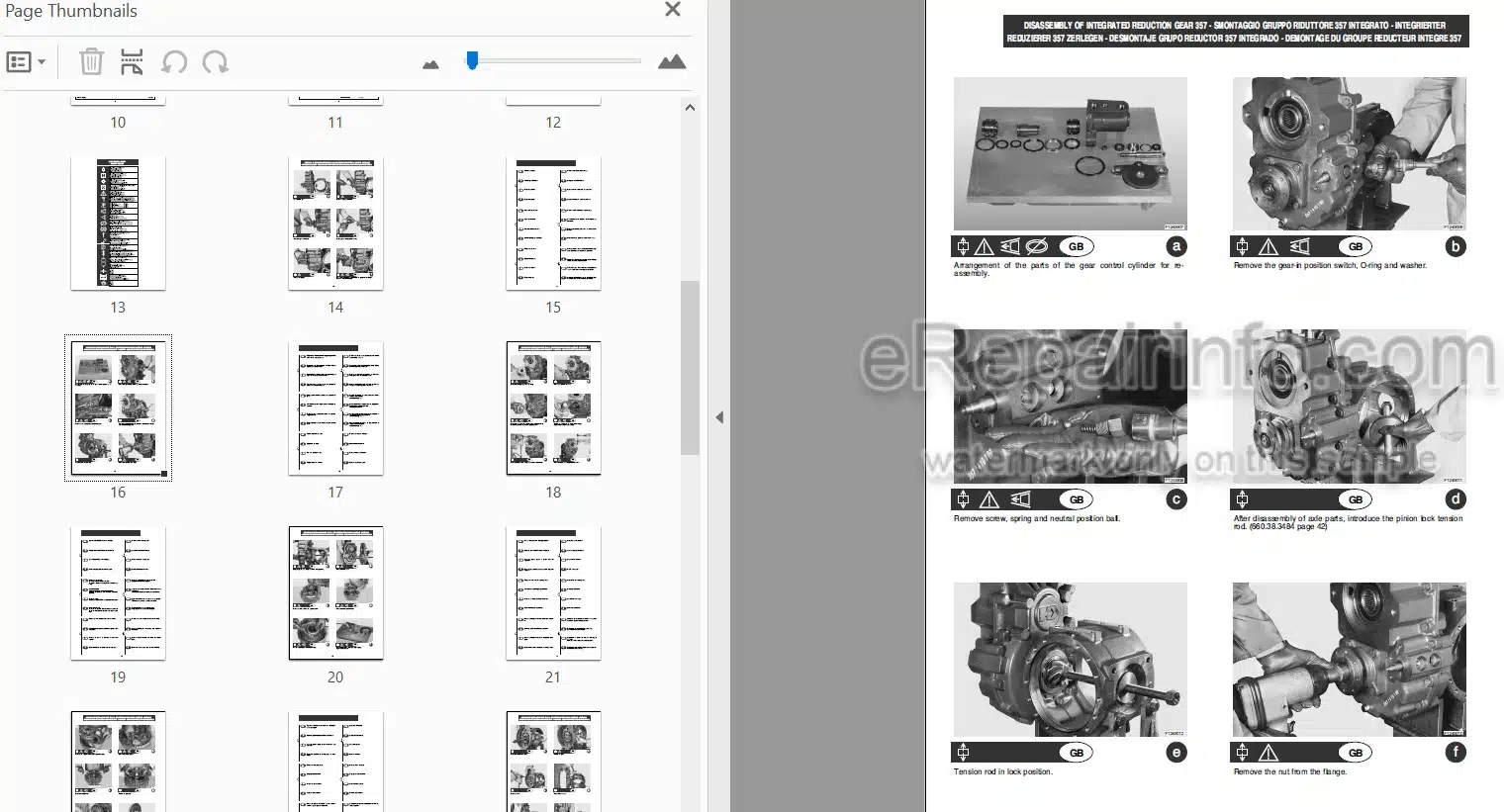Viewport: 1504px width, 812px height.
Task: Click the 'Page Thumbnails' panel title
Action: click(x=71, y=11)
